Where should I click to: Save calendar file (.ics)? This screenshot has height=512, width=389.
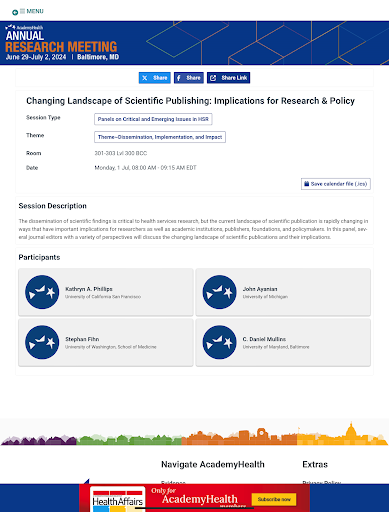[336, 184]
